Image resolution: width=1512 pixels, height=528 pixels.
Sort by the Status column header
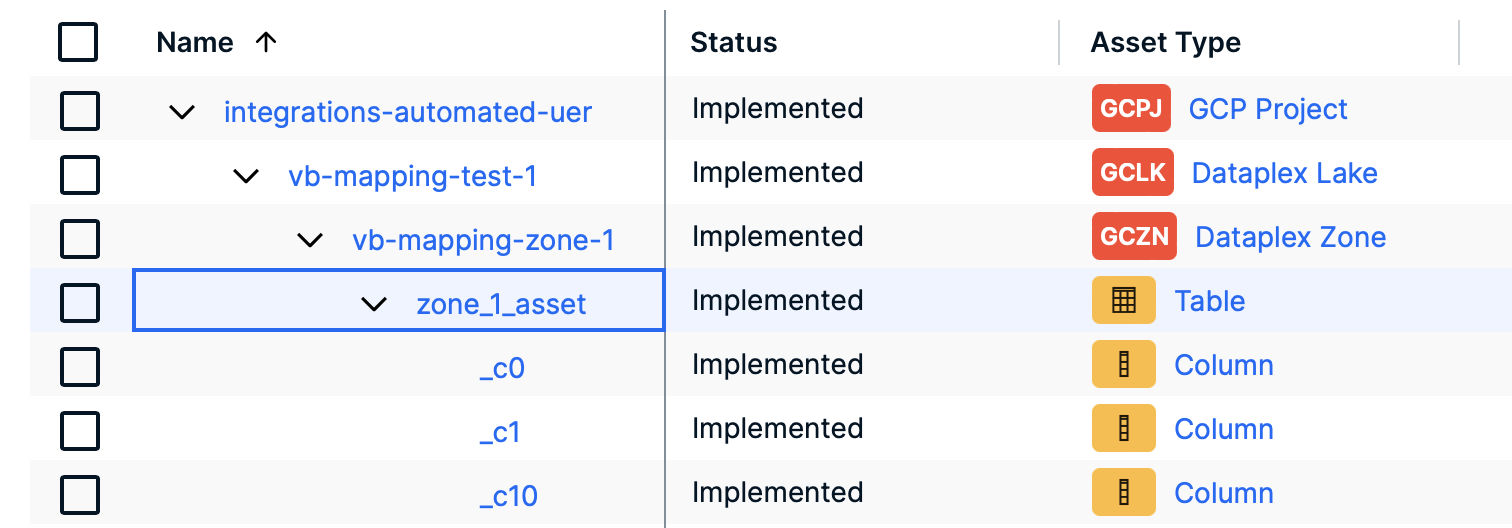[x=734, y=42]
